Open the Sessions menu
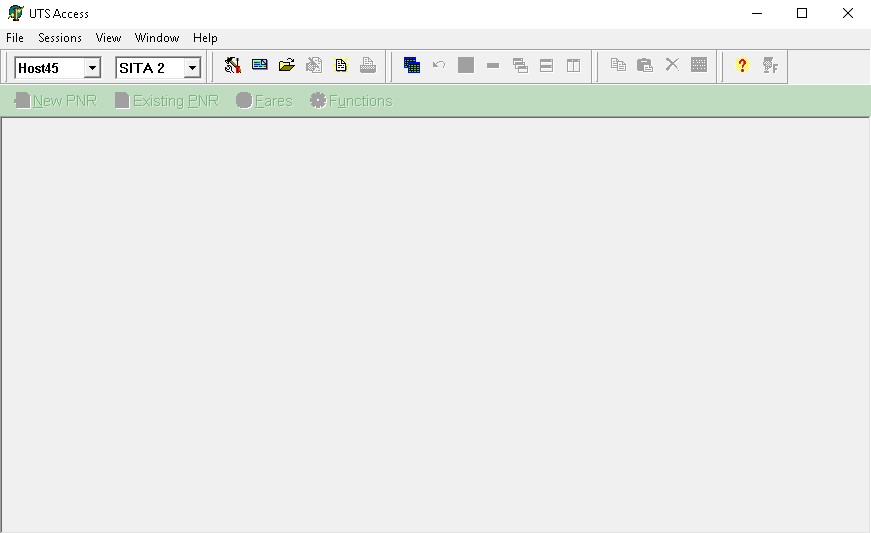Image resolution: width=871 pixels, height=533 pixels. point(59,38)
